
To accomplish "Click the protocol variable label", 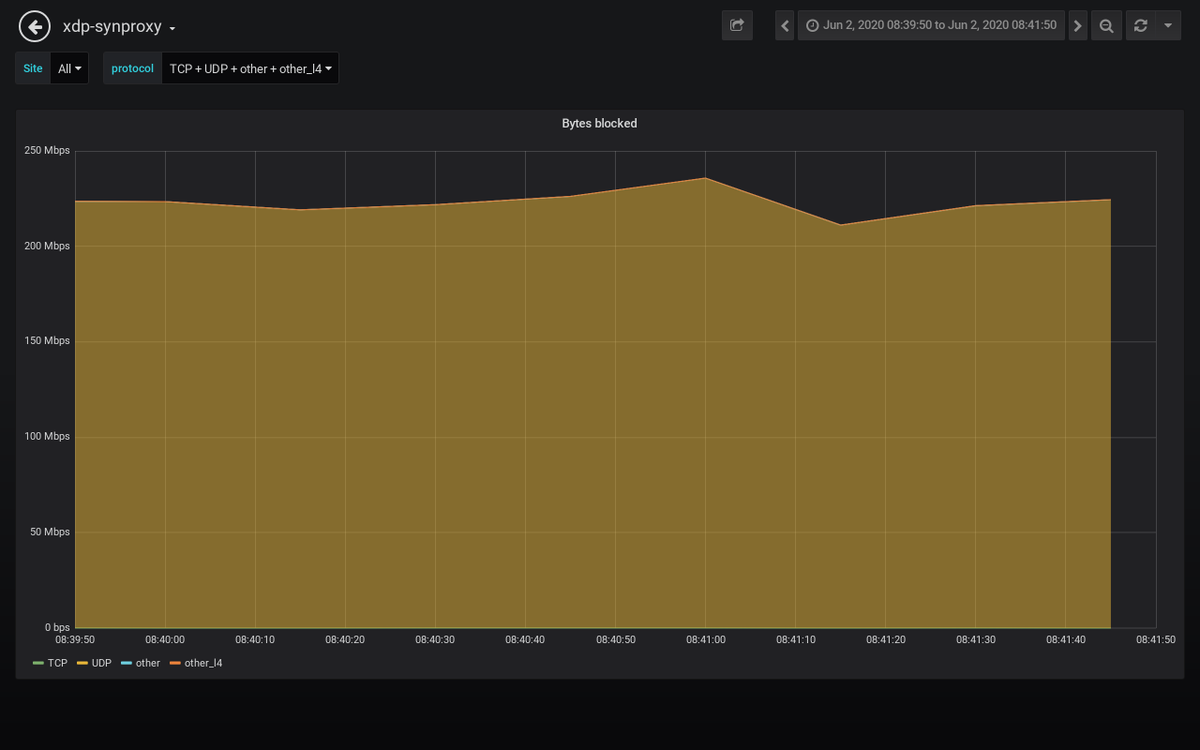I will [131, 68].
